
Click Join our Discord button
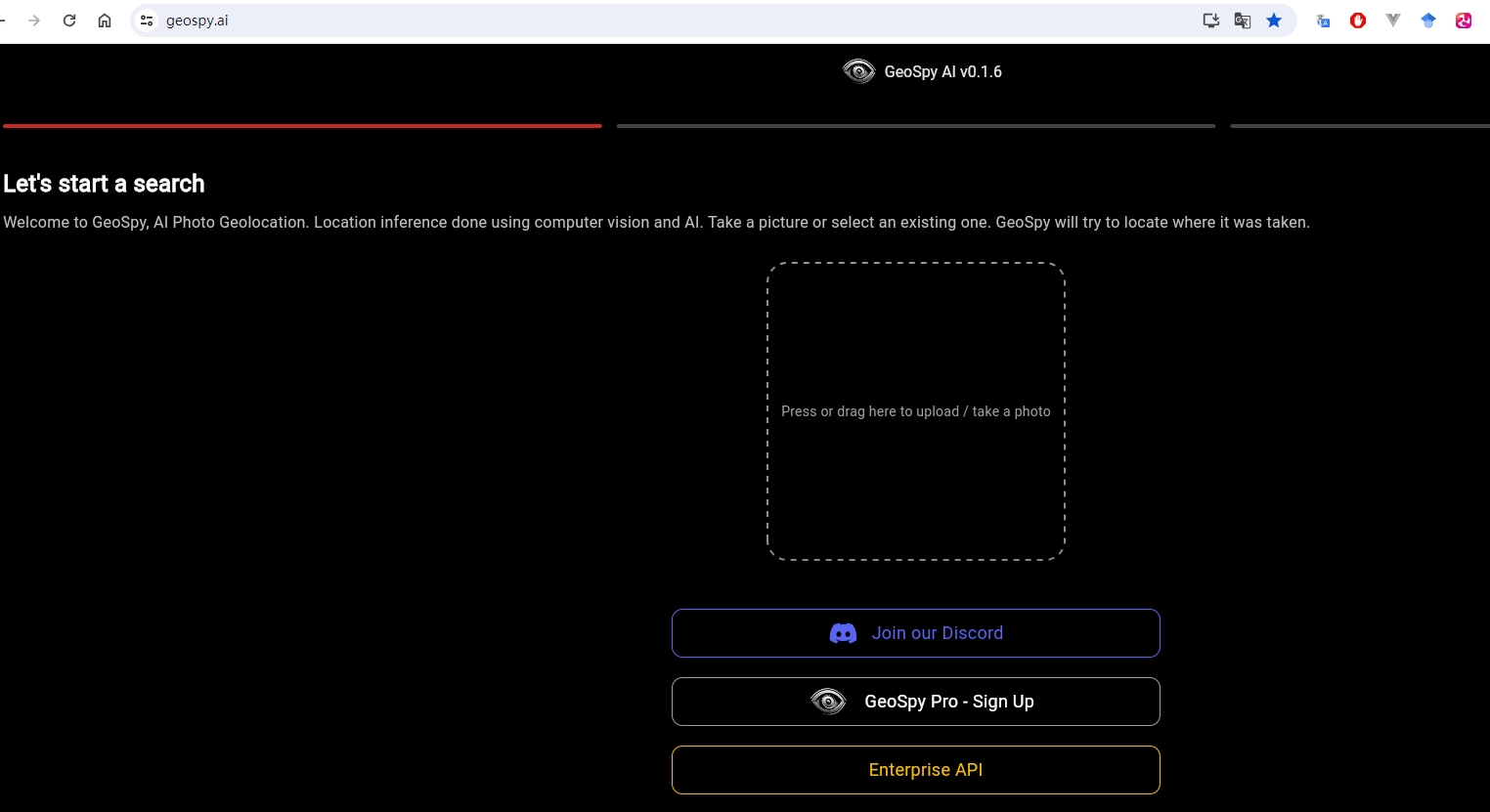[916, 633]
